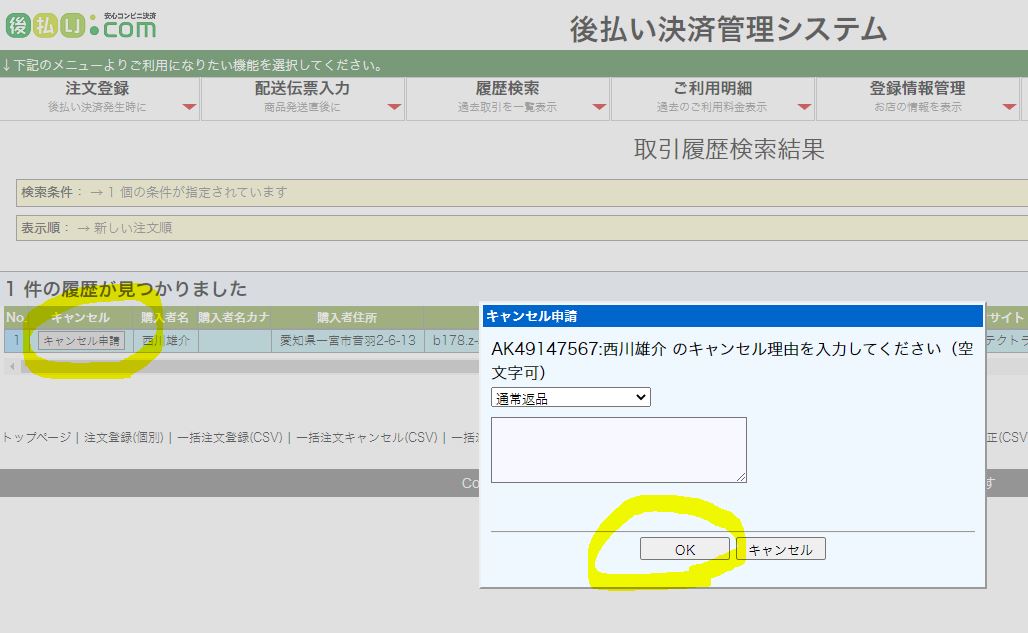Click the red arrow beside 履歴検索
Viewport: 1028px width, 633px height.
coord(599,107)
